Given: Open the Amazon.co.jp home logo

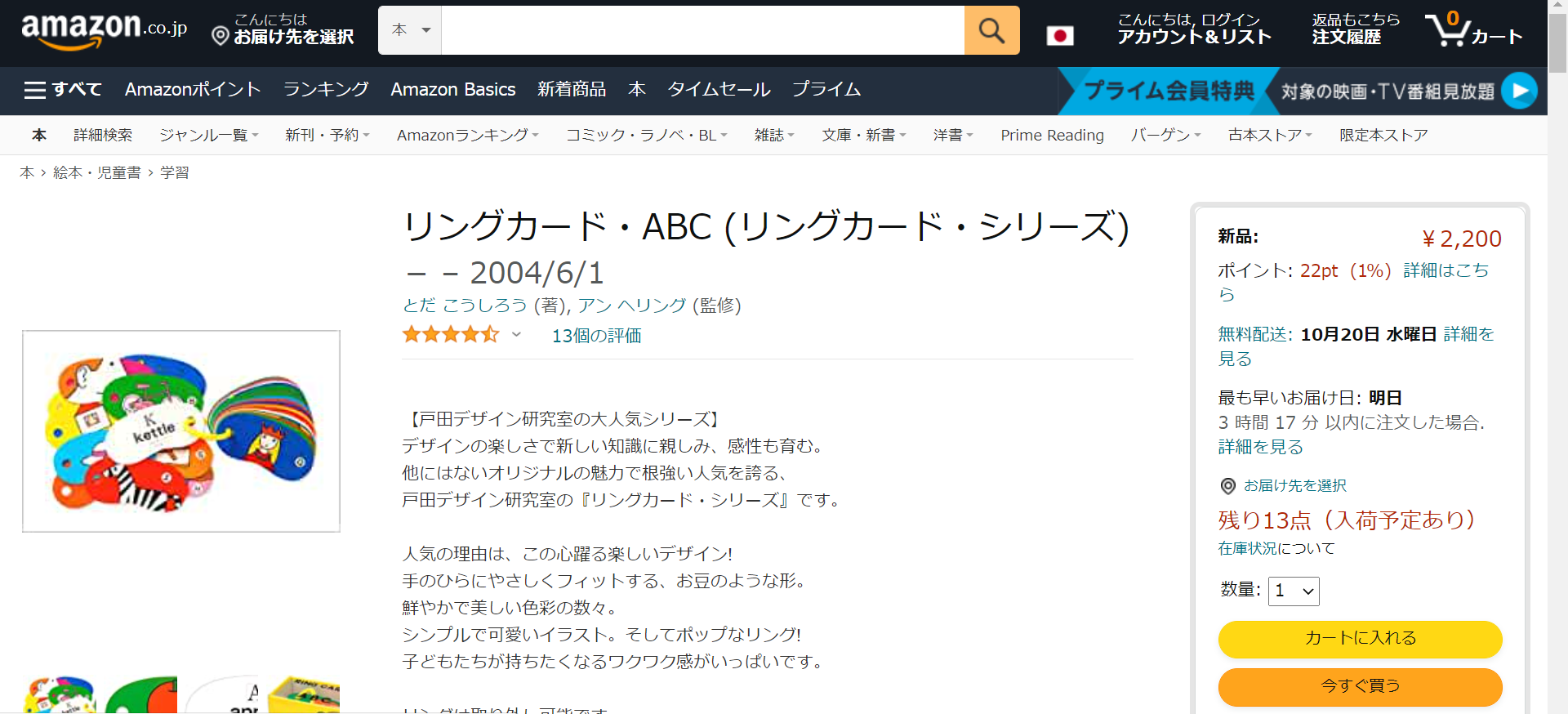Looking at the screenshot, I should point(104,30).
